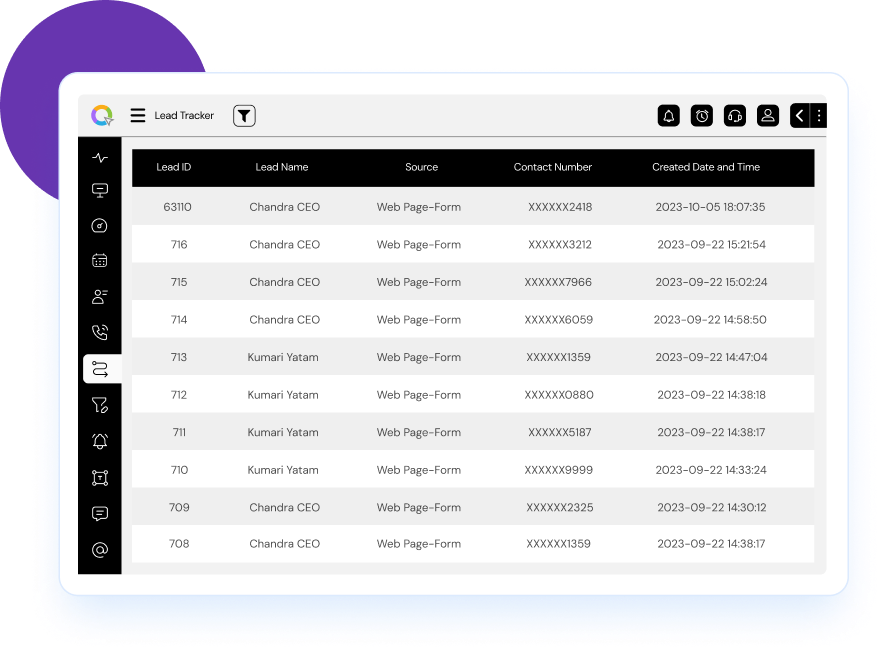Viewport: 884px width, 655px height.
Task: Click the colorful app logo
Action: [102, 115]
